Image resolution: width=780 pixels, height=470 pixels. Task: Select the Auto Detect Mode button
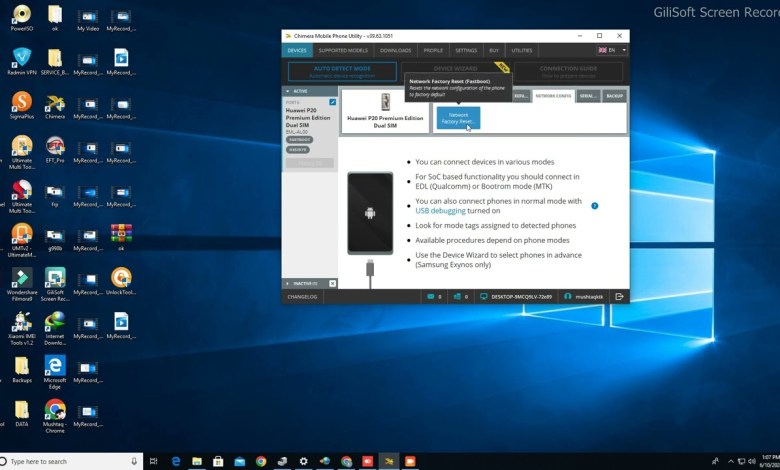[343, 72]
